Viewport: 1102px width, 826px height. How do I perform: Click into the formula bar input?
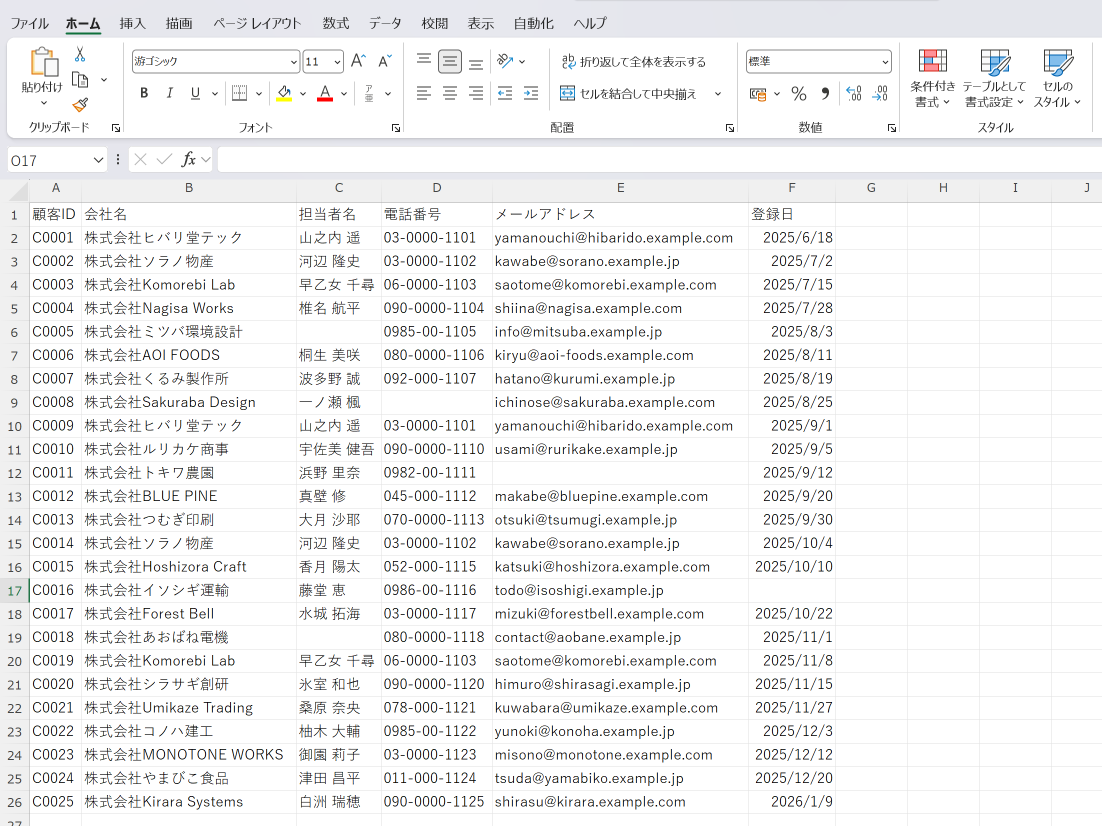tap(659, 160)
